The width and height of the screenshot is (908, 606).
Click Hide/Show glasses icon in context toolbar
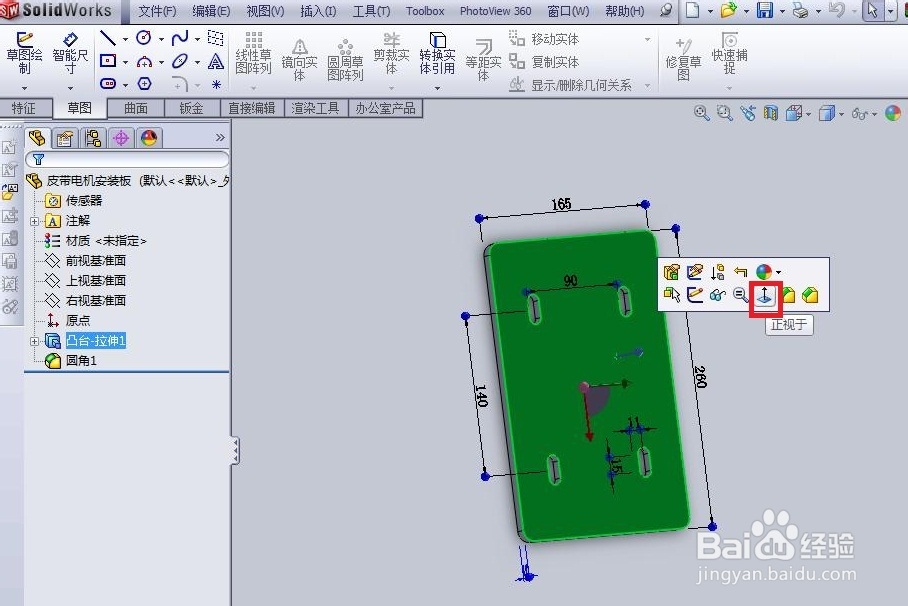pyautogui.click(x=717, y=295)
